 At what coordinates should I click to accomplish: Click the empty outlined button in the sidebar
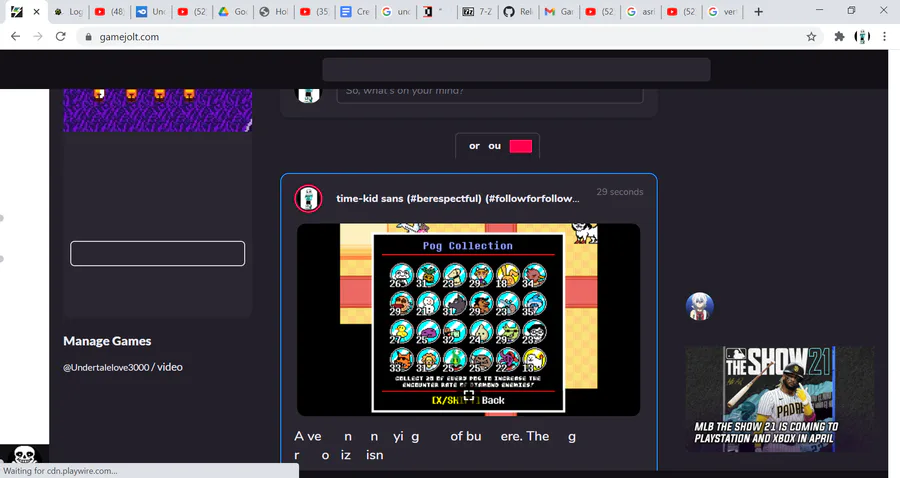click(x=157, y=253)
